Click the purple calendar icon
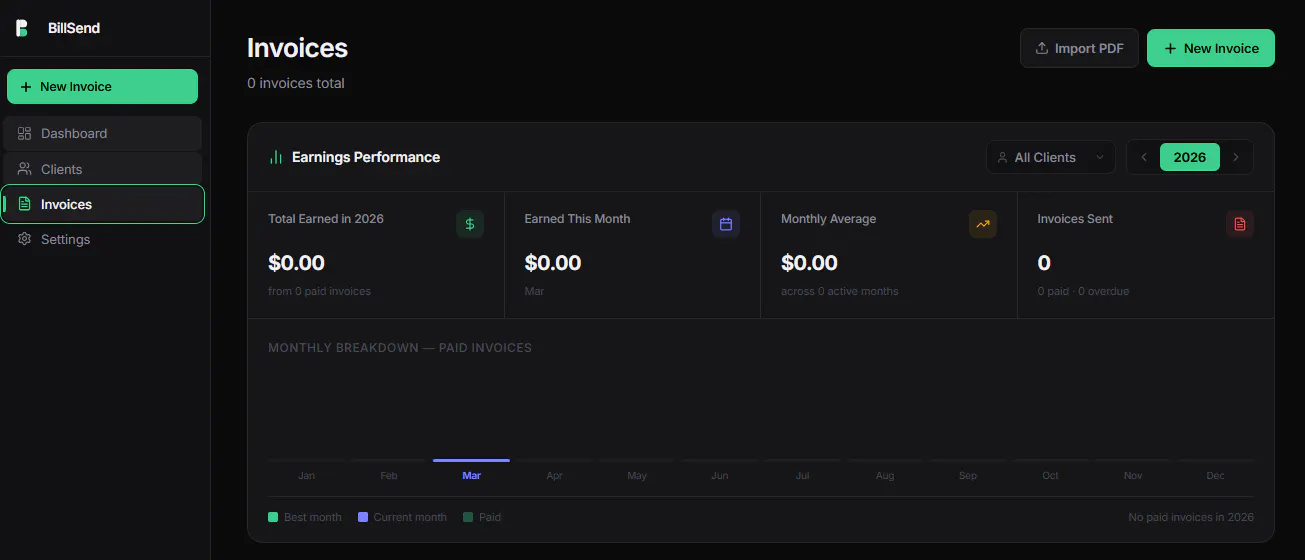1305x560 pixels. coord(726,224)
